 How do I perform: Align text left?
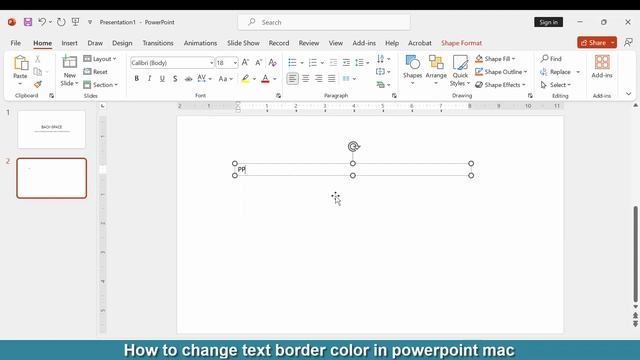point(292,78)
